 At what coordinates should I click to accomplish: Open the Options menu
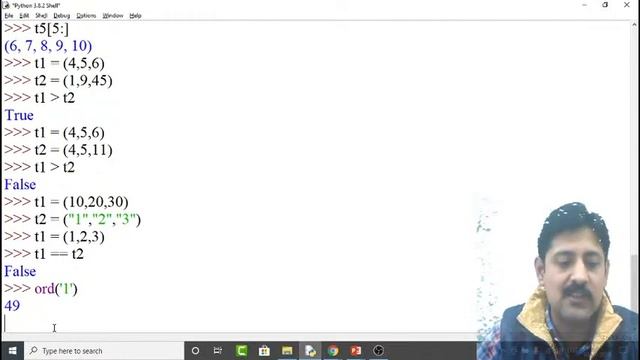[86, 16]
